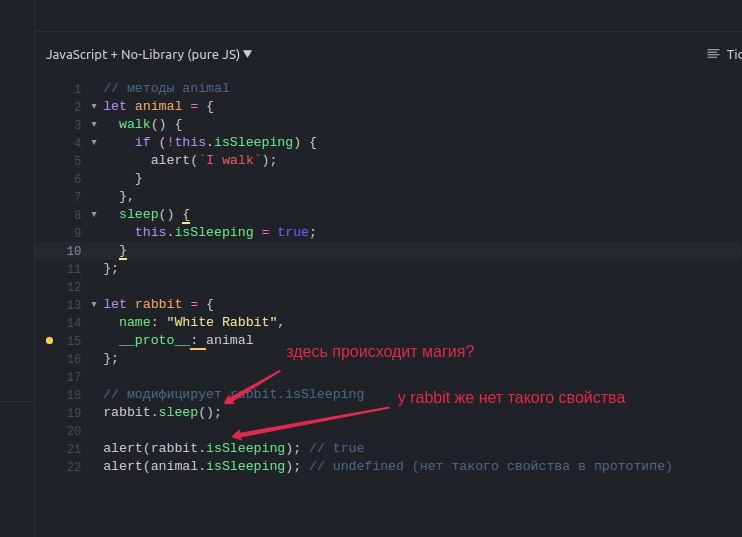Place cursor on 'let animal = {' line
The image size is (742, 537).
tap(159, 106)
